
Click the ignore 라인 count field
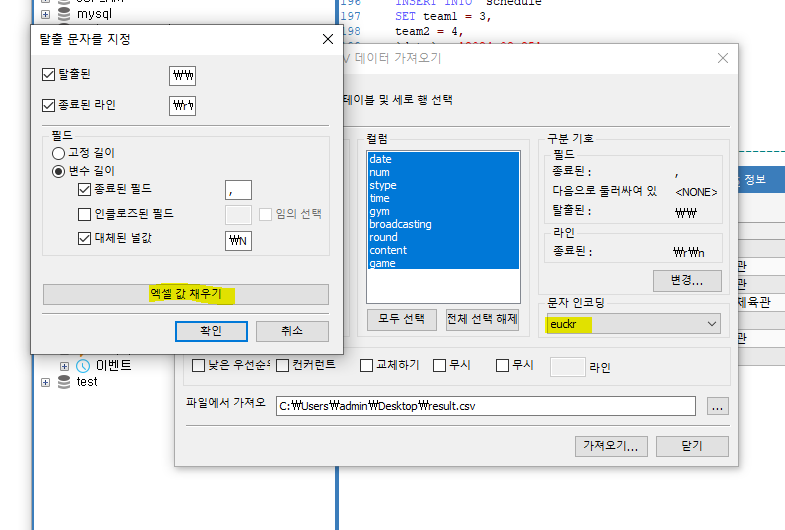click(x=567, y=367)
